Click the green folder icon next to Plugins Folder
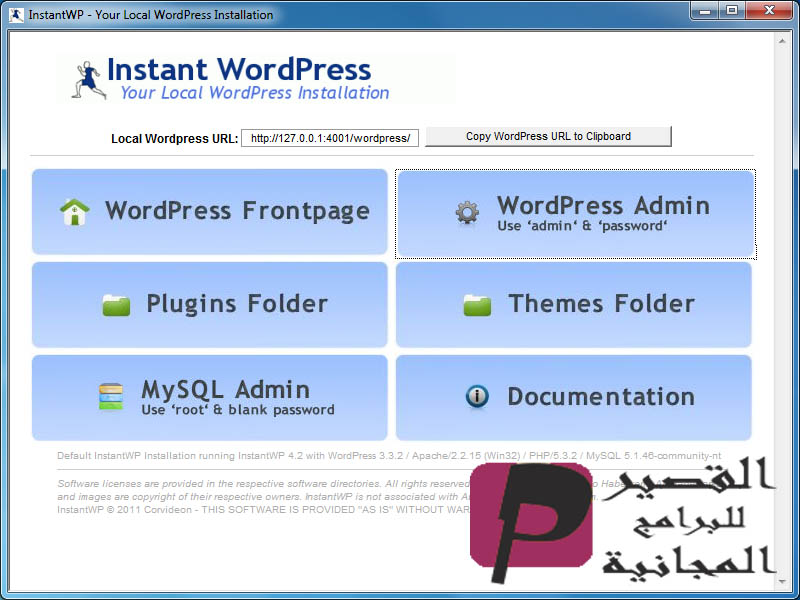This screenshot has height=600, width=800. [116, 305]
